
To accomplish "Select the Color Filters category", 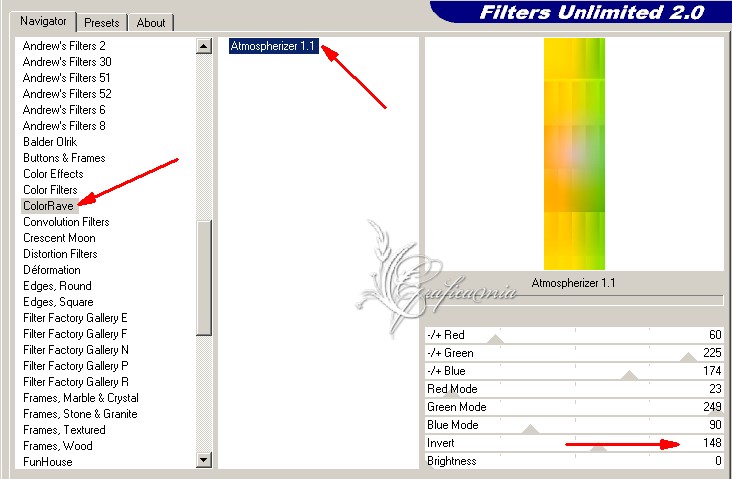I will (50, 190).
